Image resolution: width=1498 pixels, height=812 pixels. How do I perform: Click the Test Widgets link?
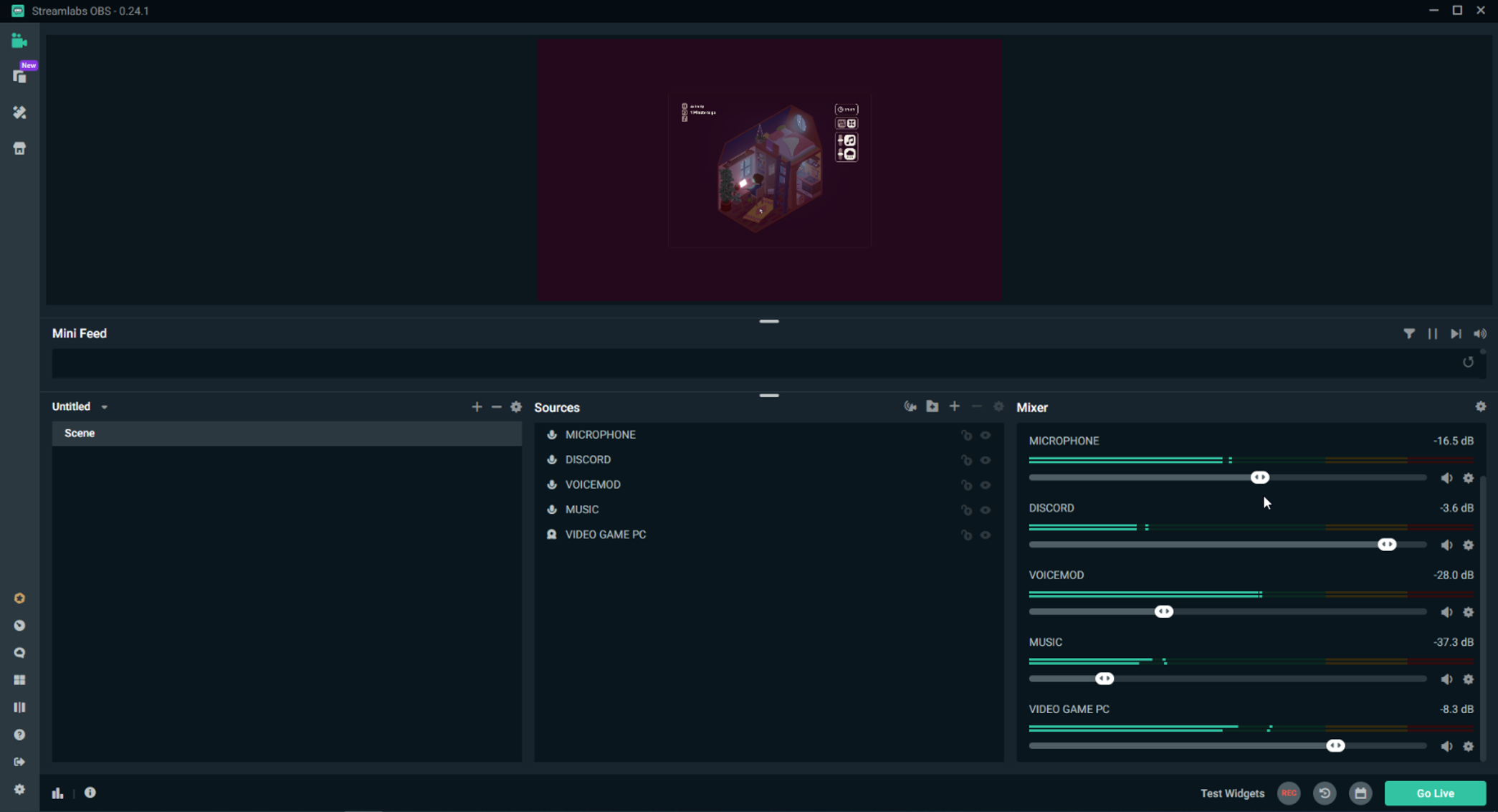tap(1232, 793)
